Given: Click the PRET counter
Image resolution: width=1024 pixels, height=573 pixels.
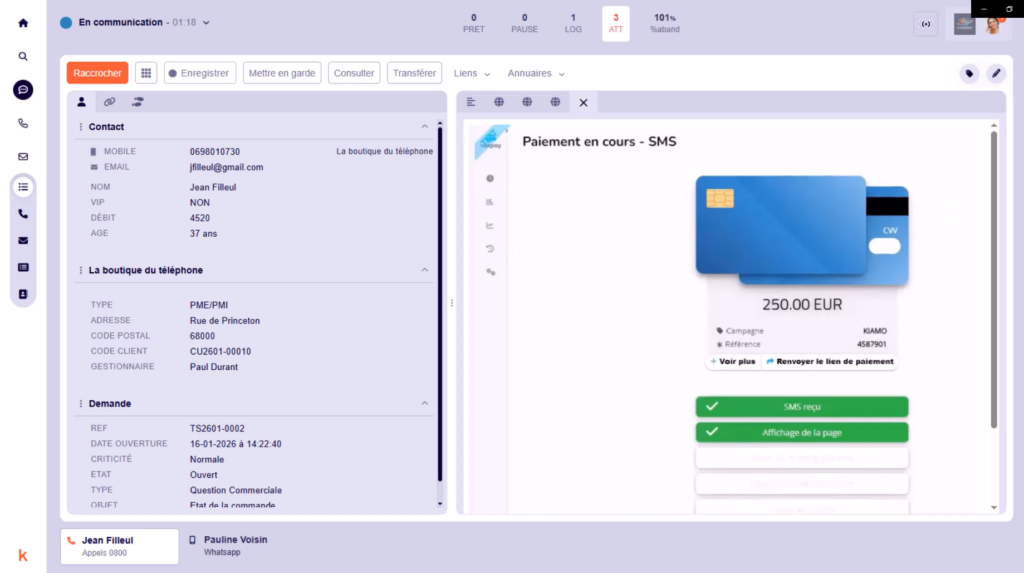Looking at the screenshot, I should pyautogui.click(x=474, y=24).
